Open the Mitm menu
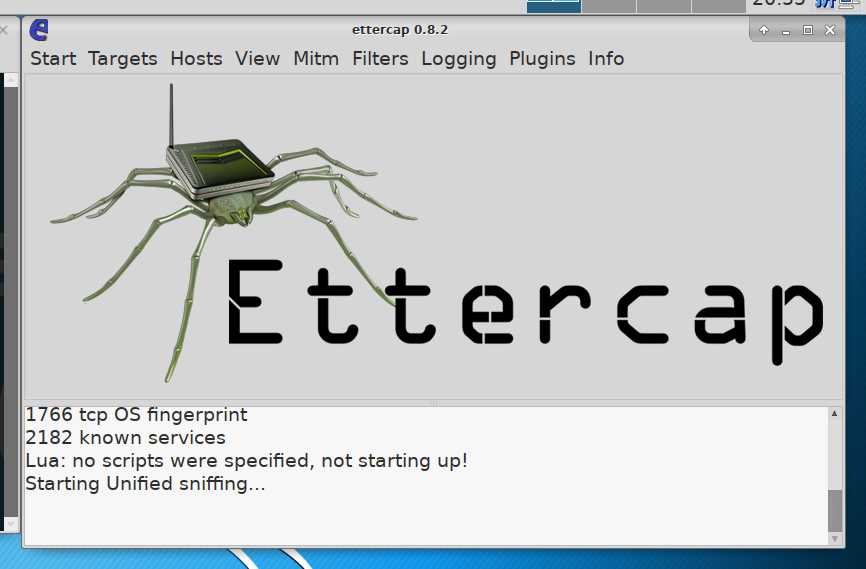This screenshot has width=866, height=569. [x=316, y=59]
